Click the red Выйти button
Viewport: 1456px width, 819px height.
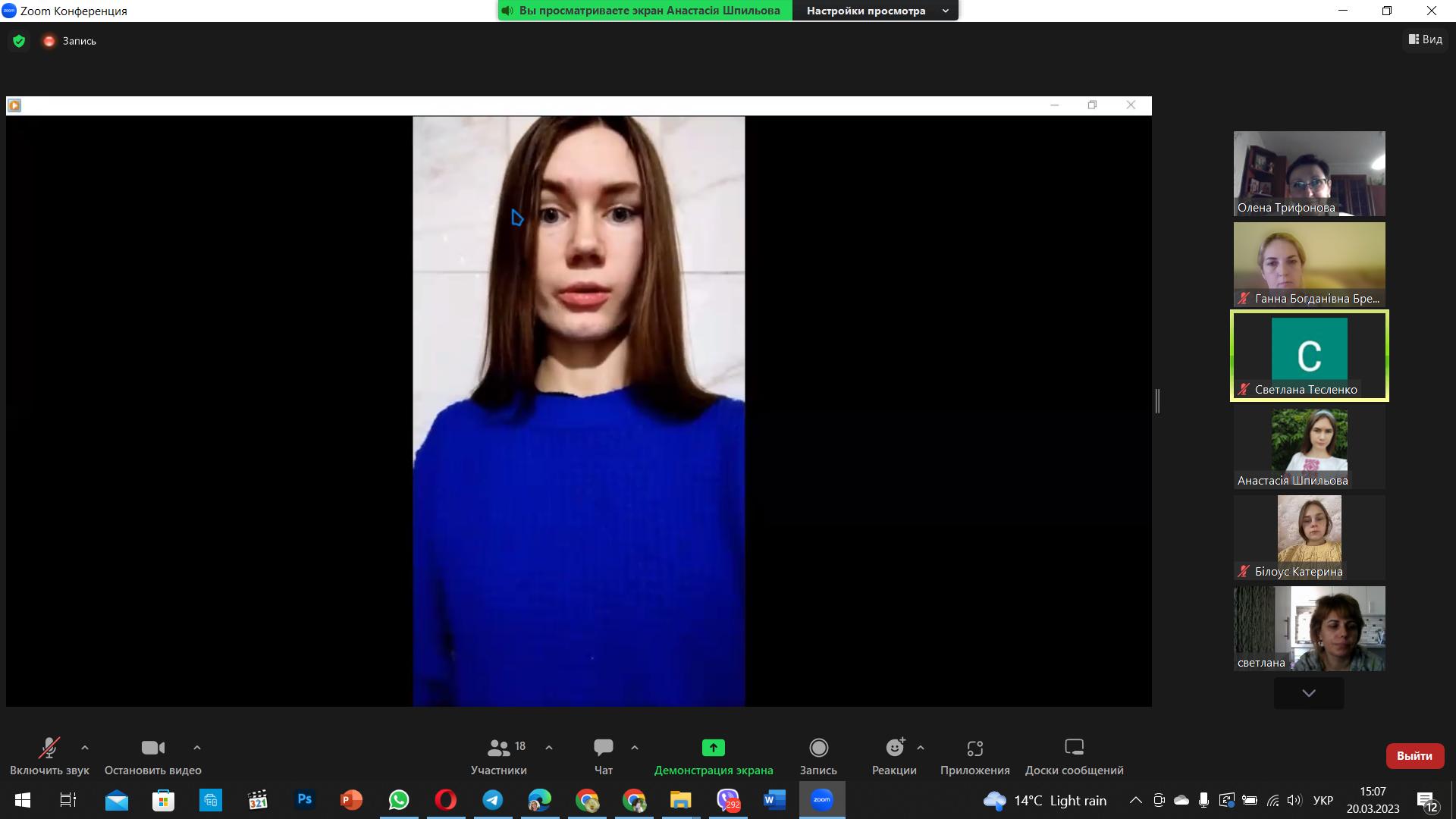(x=1414, y=756)
